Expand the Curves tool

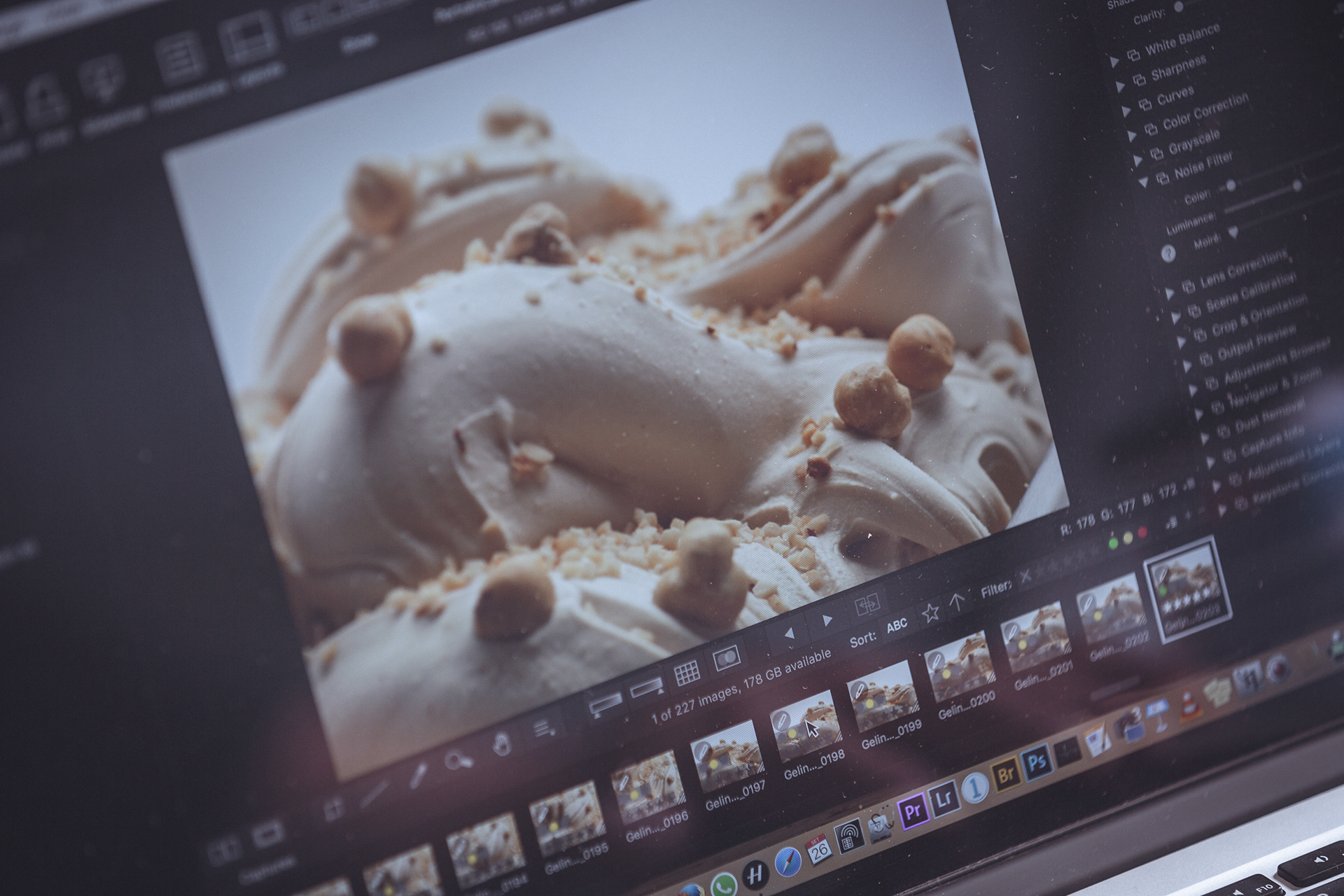1126,111
